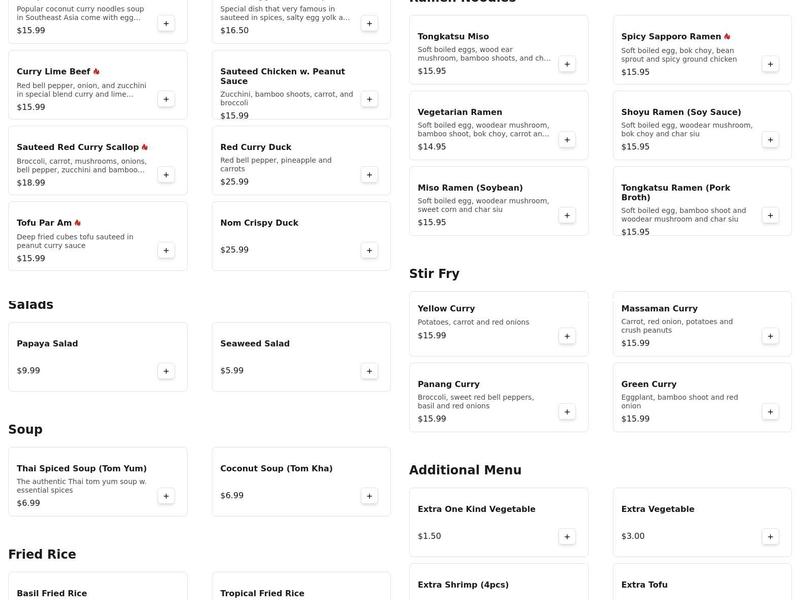
Task: Click plus button for Sauteed Red Curry Scallop
Action: click(x=166, y=175)
